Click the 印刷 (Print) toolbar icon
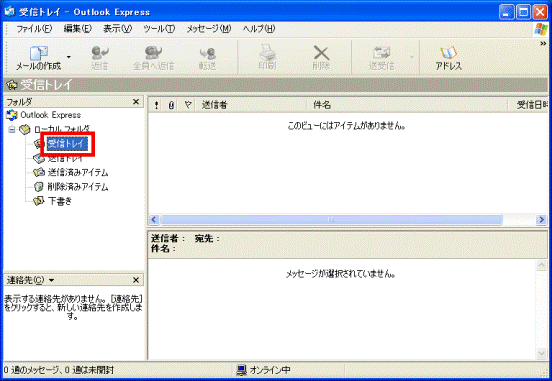 (268, 53)
